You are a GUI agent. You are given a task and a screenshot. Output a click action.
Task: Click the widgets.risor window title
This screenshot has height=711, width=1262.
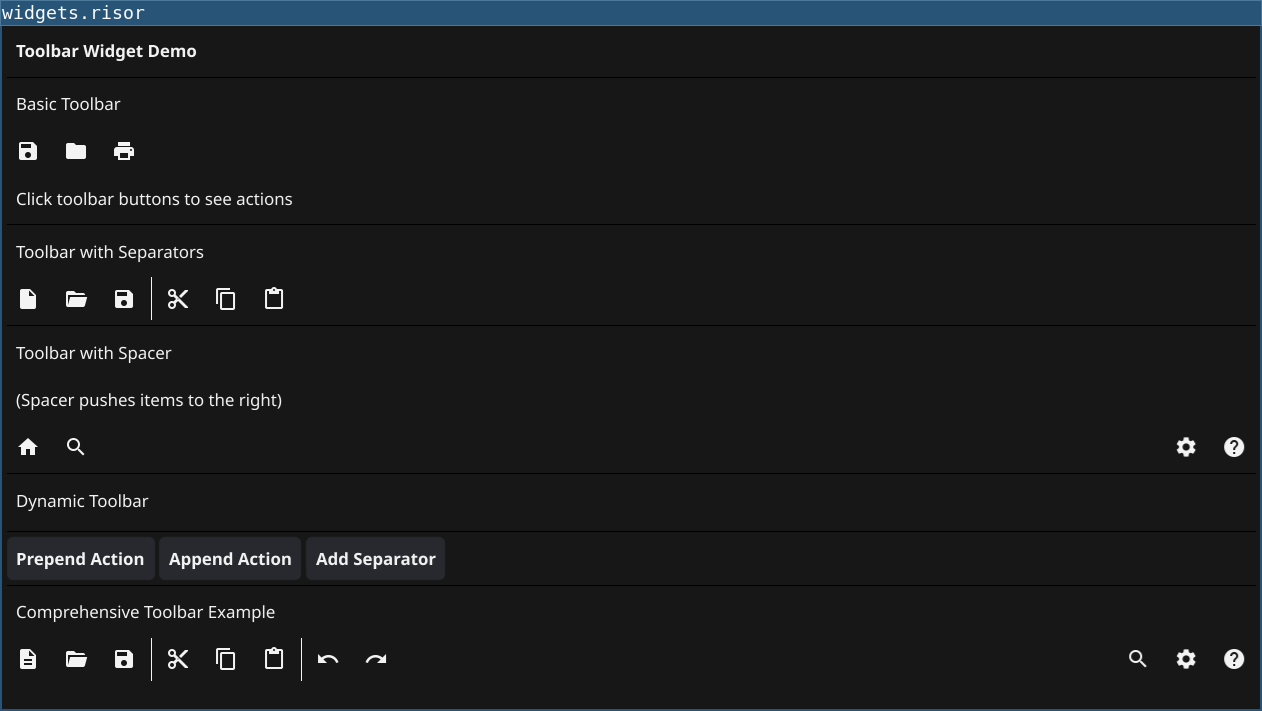click(73, 13)
